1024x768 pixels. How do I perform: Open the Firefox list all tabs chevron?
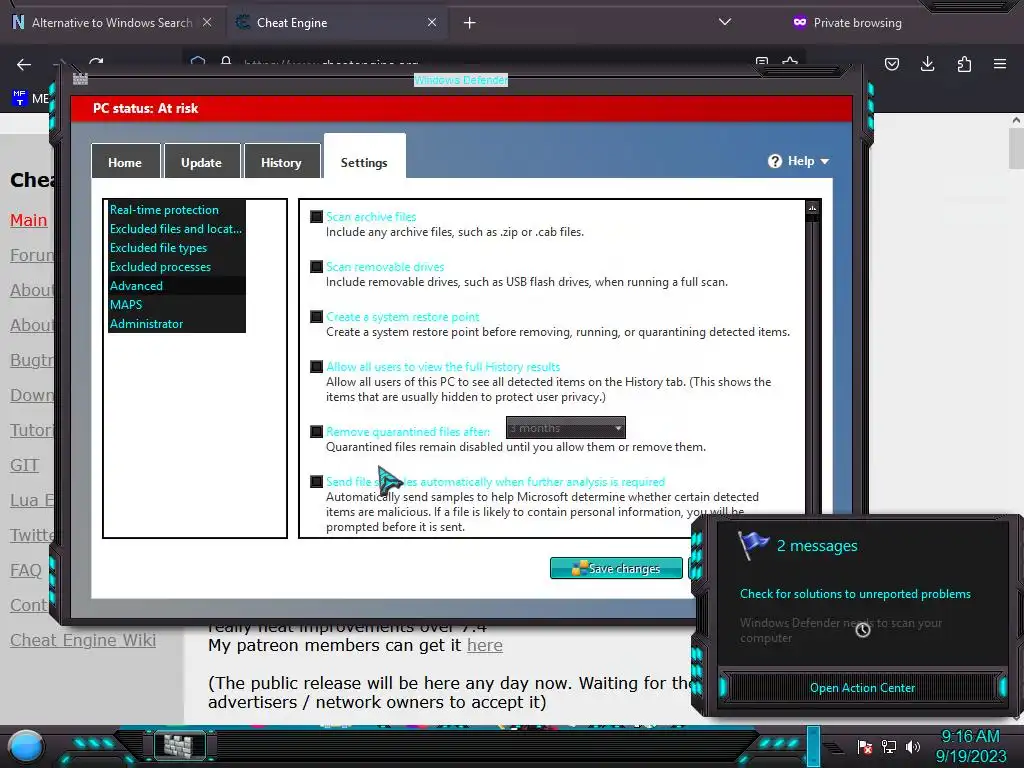point(724,22)
